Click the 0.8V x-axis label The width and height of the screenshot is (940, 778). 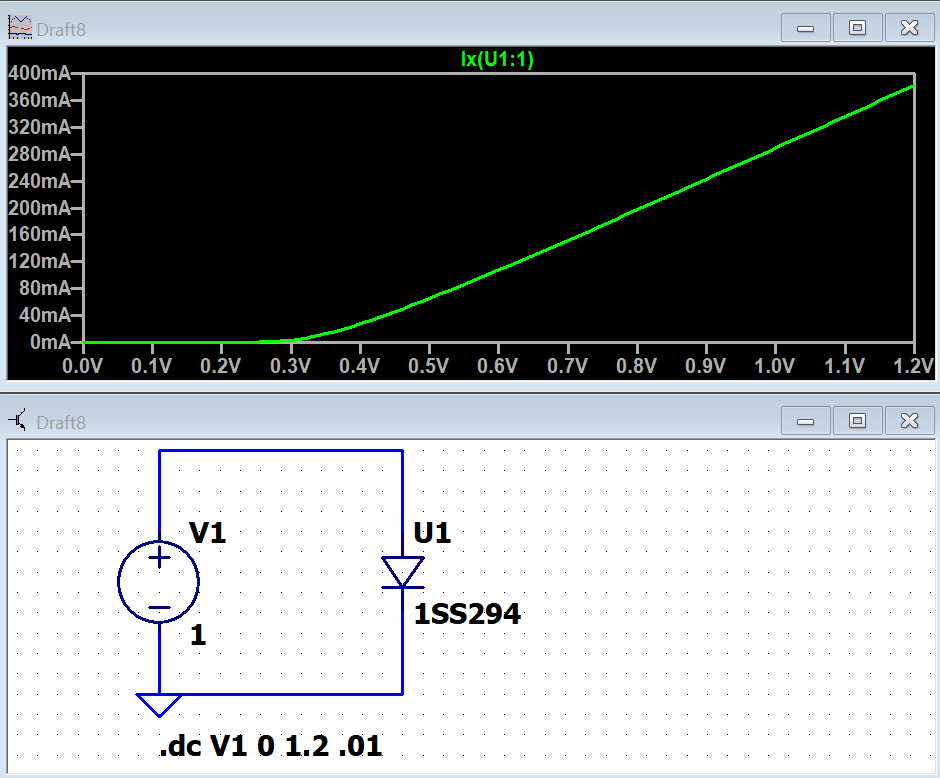(x=637, y=366)
